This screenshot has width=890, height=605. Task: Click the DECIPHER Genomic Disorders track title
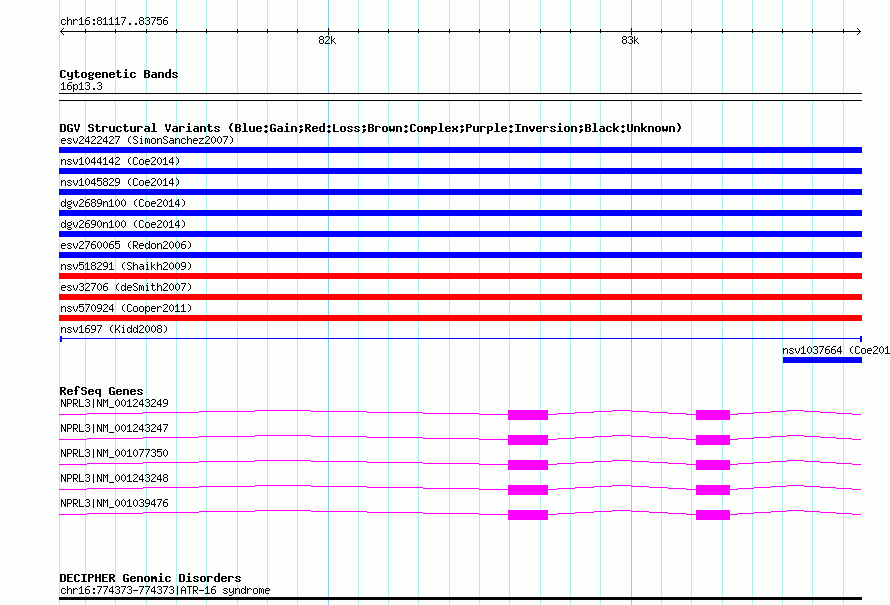click(150, 578)
